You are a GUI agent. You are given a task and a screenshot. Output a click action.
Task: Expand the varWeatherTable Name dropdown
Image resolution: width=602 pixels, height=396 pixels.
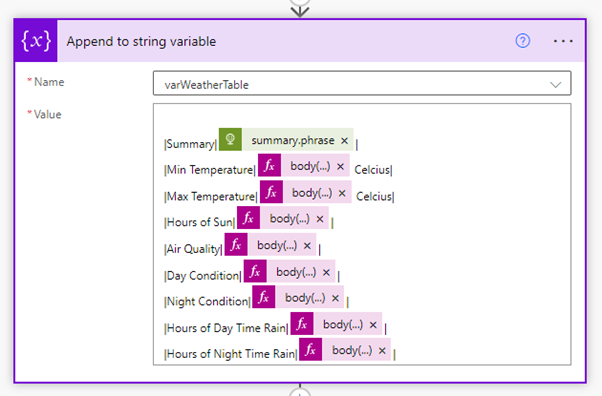(555, 84)
